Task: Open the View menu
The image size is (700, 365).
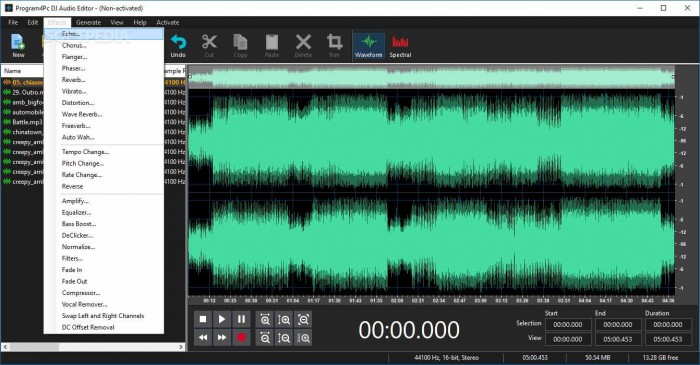Action: pyautogui.click(x=117, y=22)
